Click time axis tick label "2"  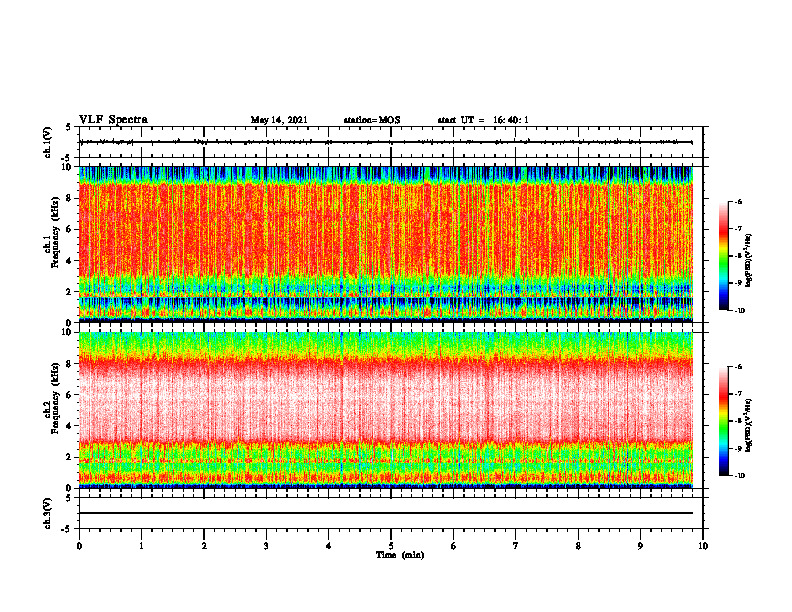pos(204,546)
